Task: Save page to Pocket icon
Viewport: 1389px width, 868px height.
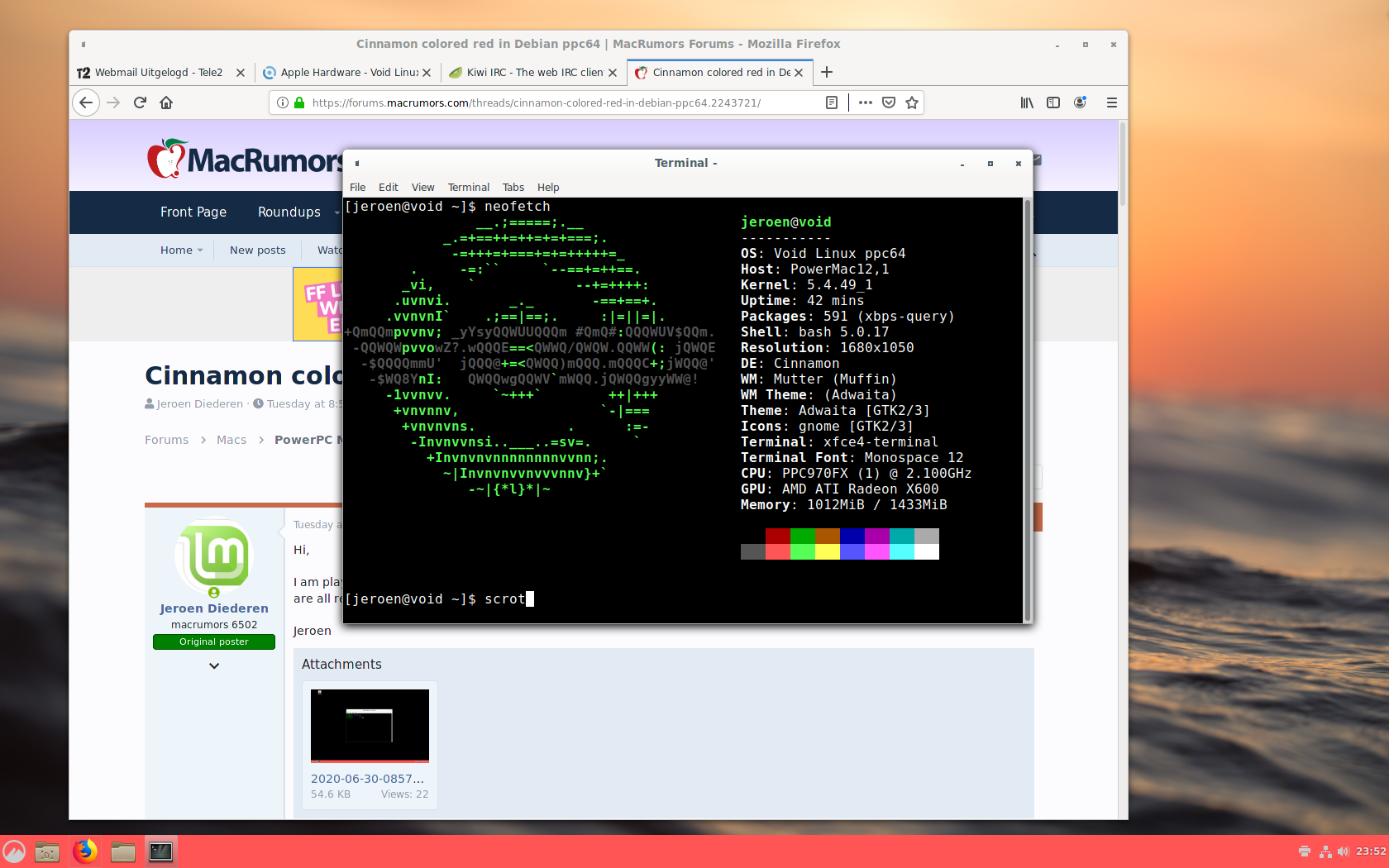Action: pos(889,103)
